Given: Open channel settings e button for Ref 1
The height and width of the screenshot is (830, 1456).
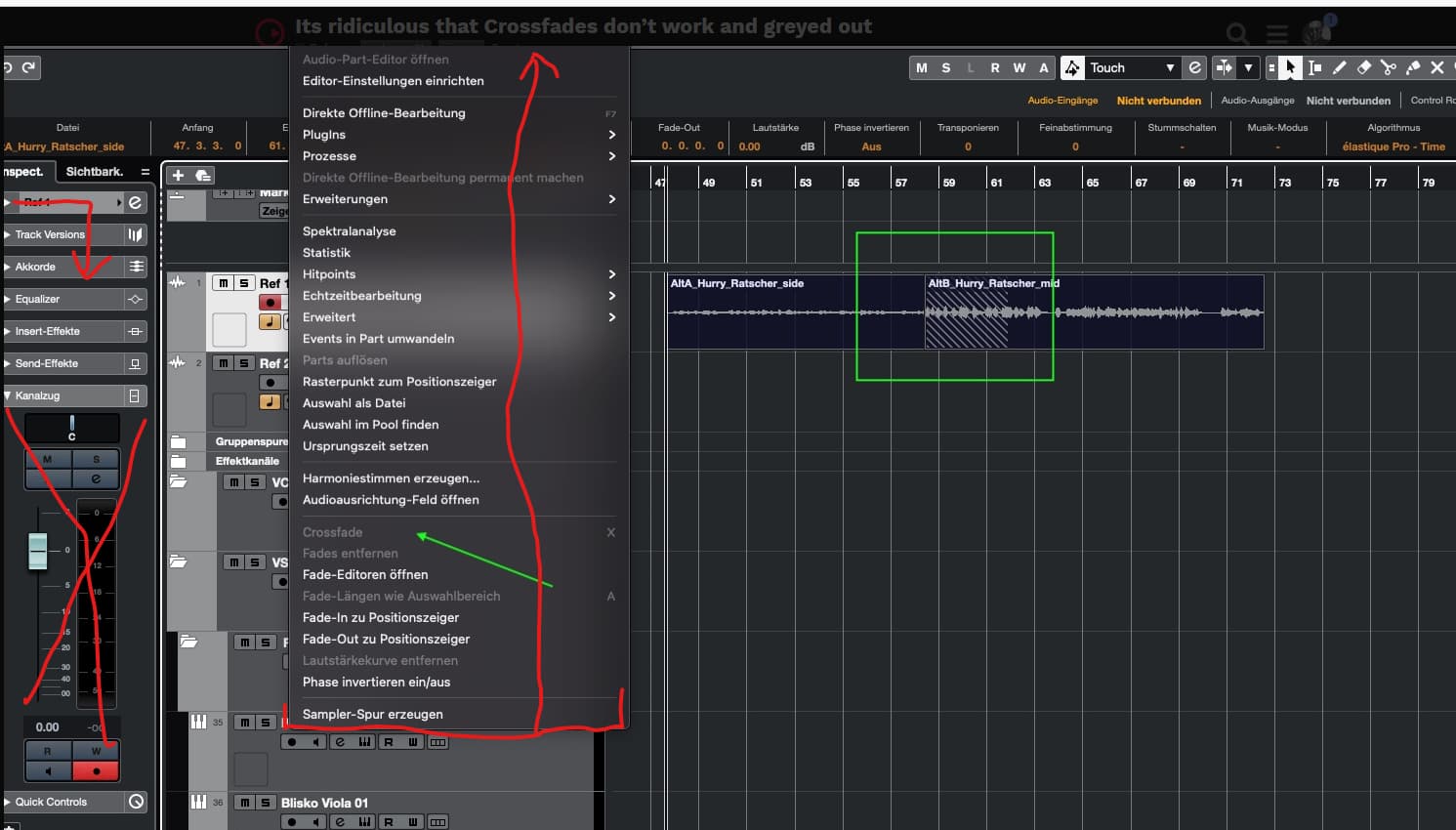Looking at the screenshot, I should 135,202.
